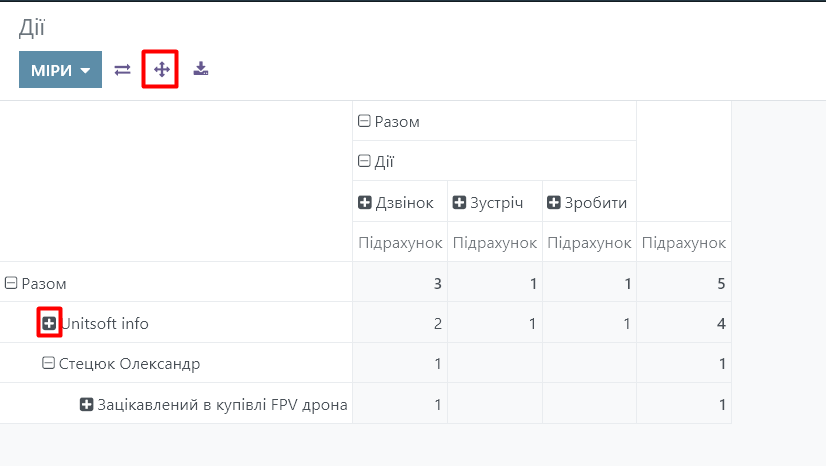Sort by Підрахунок under Зустріч
Viewport: 826px width, 466px height.
[x=495, y=243]
